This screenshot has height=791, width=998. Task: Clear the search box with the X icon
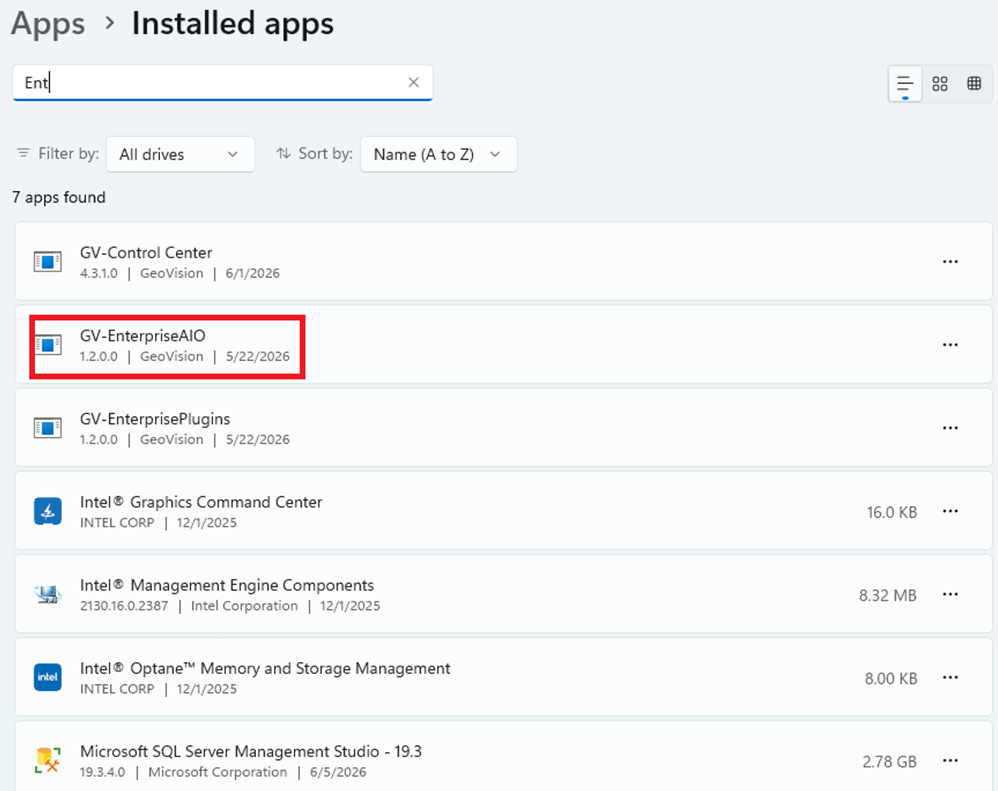click(414, 82)
